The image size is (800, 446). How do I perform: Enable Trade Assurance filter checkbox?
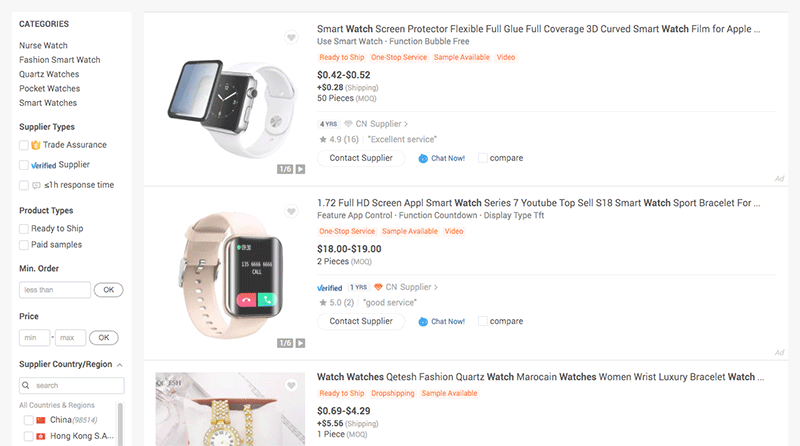[24, 145]
